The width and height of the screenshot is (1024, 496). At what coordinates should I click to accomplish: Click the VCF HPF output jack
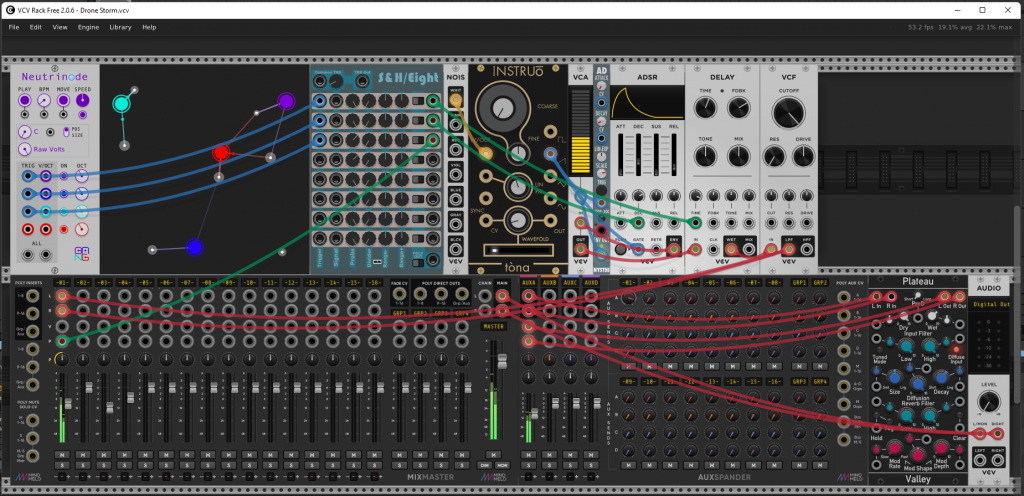coord(805,249)
